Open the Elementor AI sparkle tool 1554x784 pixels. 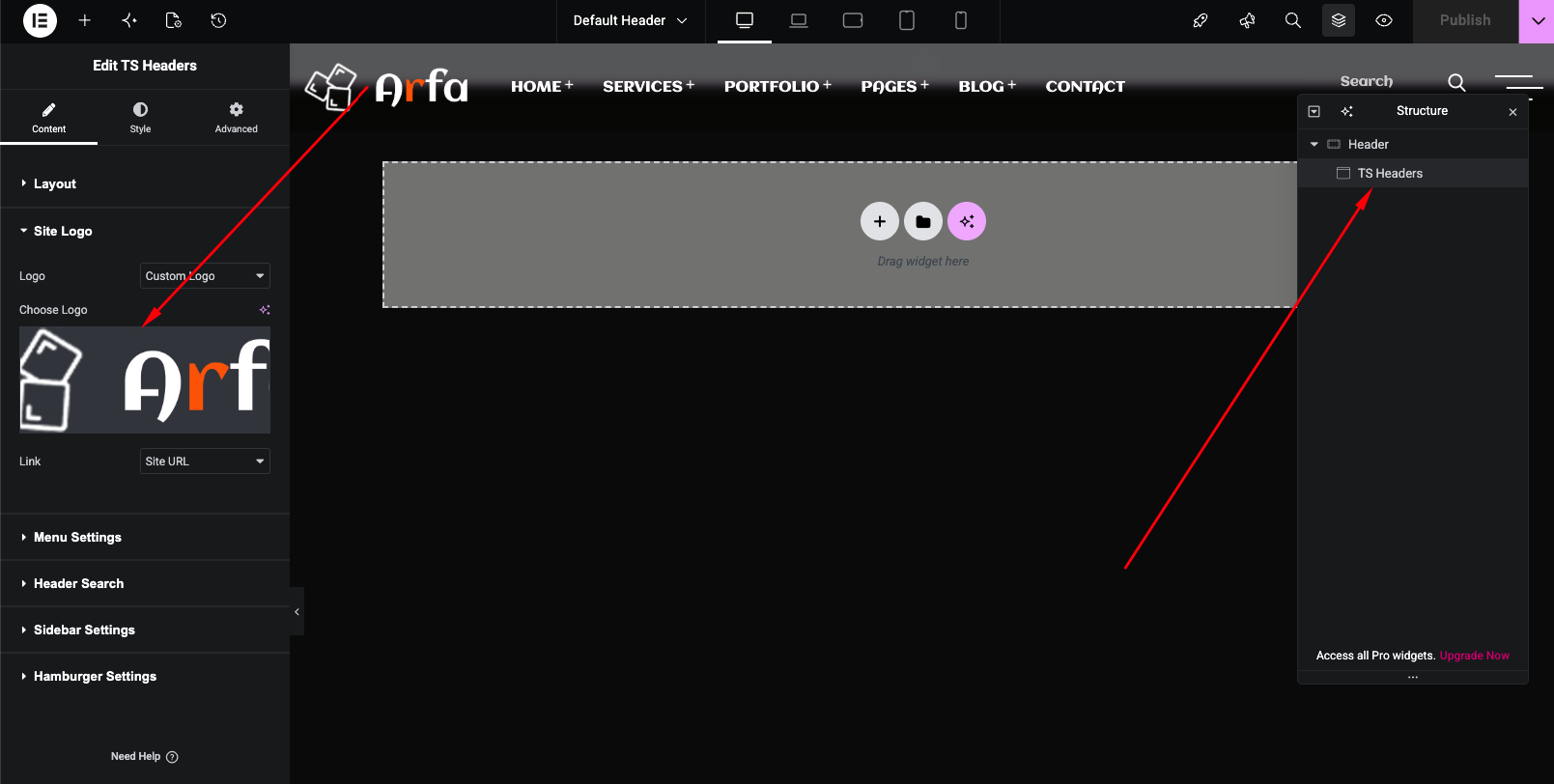click(129, 20)
